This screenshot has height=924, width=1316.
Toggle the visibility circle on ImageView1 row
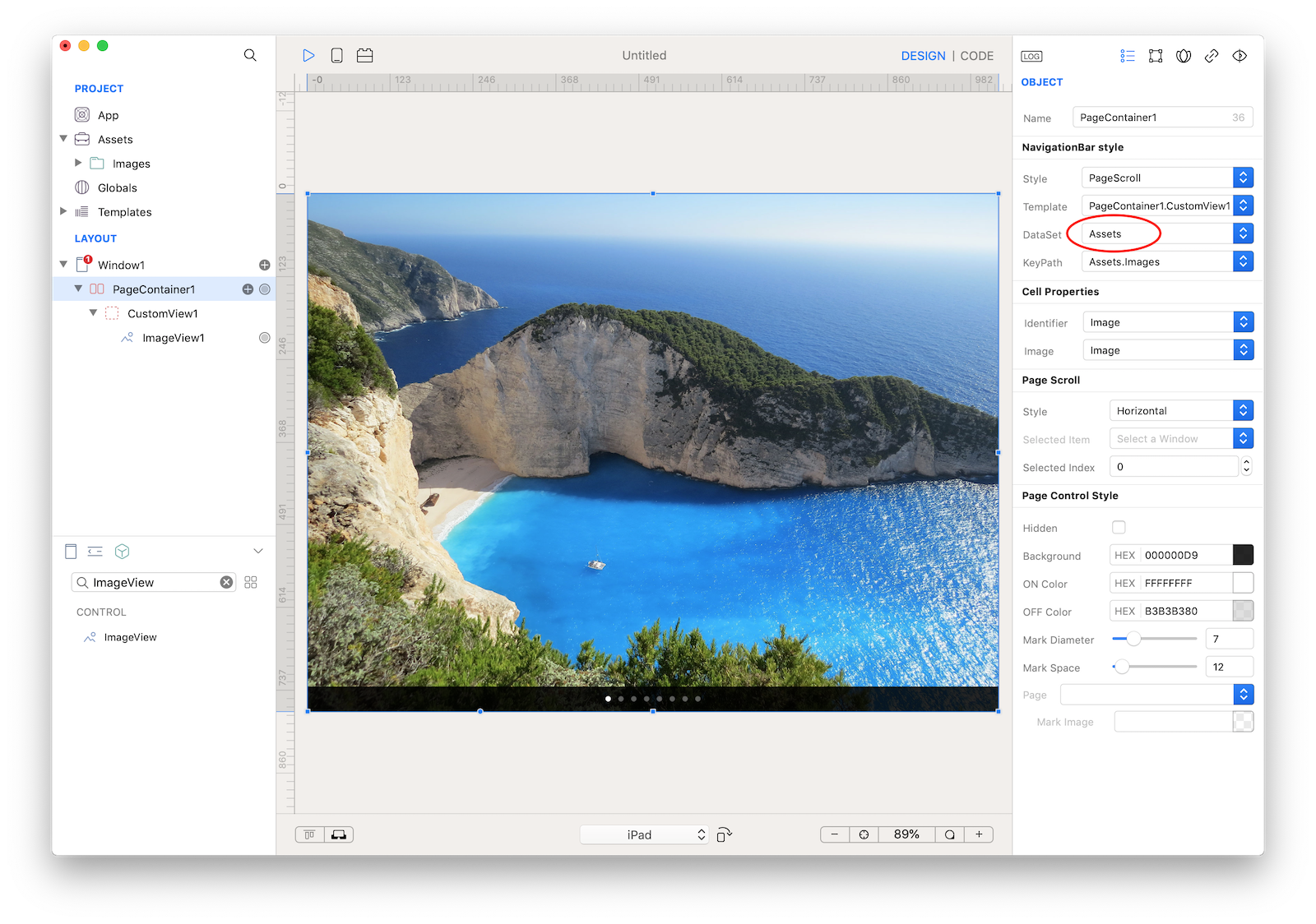(265, 338)
